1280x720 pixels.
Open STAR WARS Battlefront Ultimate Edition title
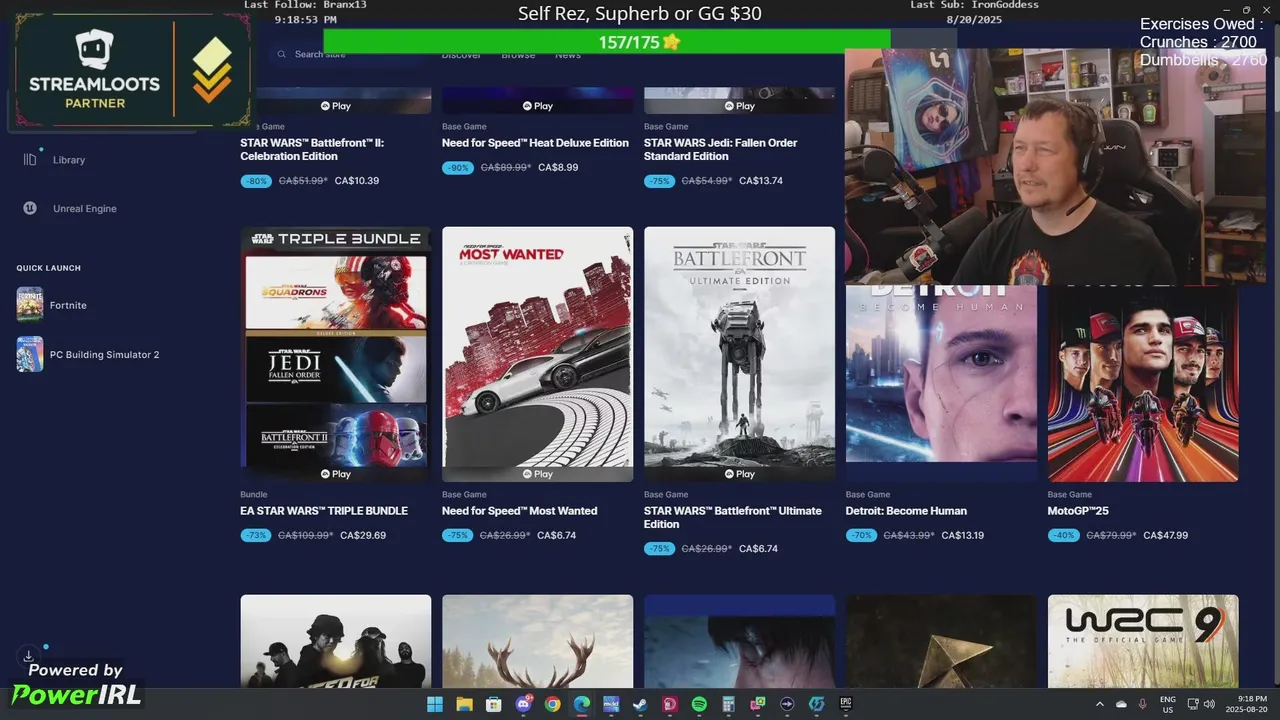click(x=733, y=517)
